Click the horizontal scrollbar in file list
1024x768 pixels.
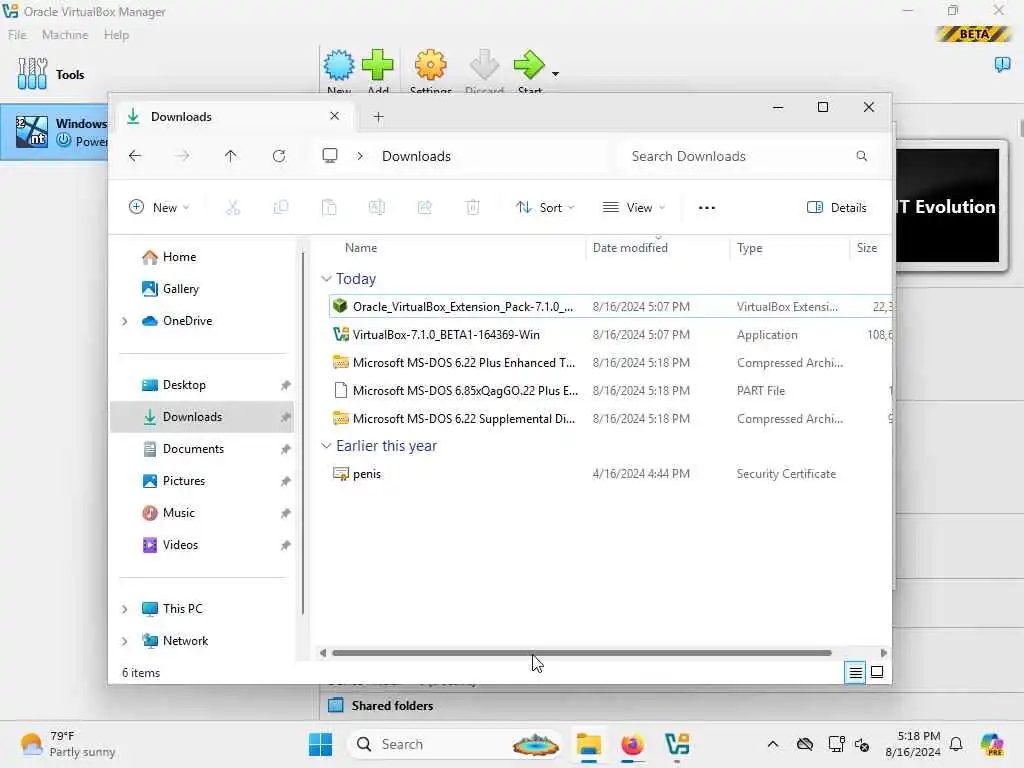click(581, 652)
